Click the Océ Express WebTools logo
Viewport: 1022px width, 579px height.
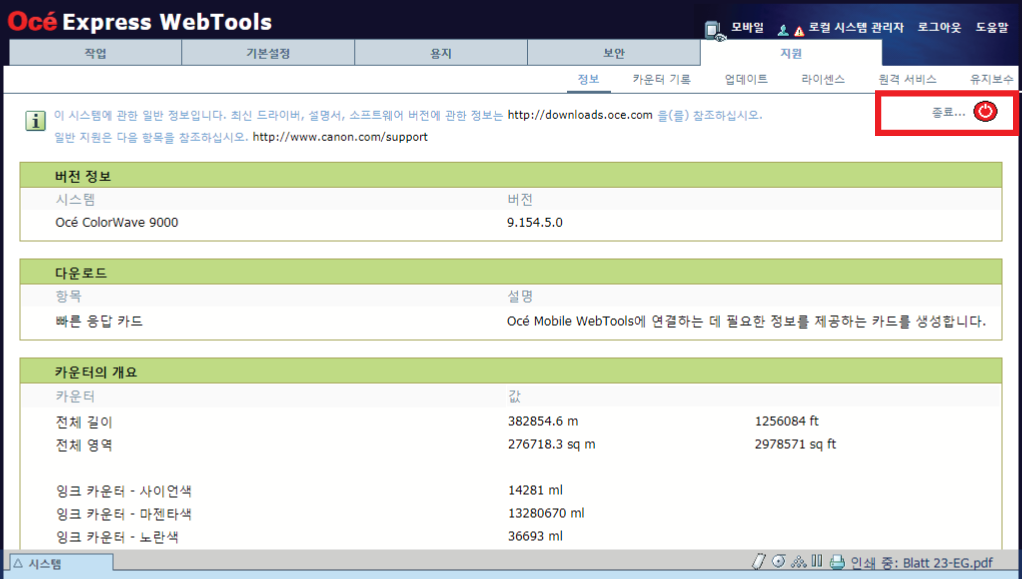(x=139, y=22)
